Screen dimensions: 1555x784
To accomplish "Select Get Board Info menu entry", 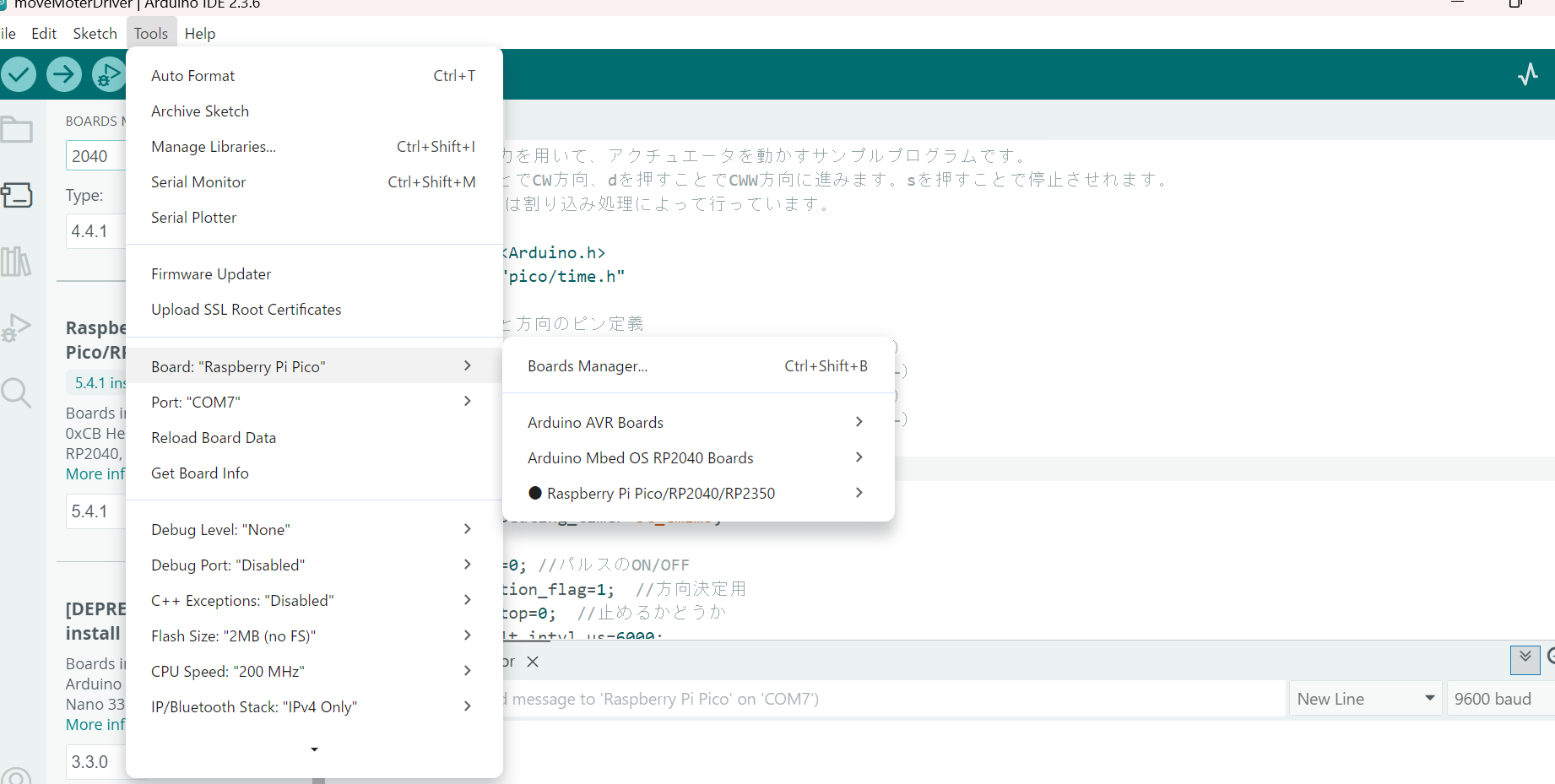I will click(x=200, y=473).
